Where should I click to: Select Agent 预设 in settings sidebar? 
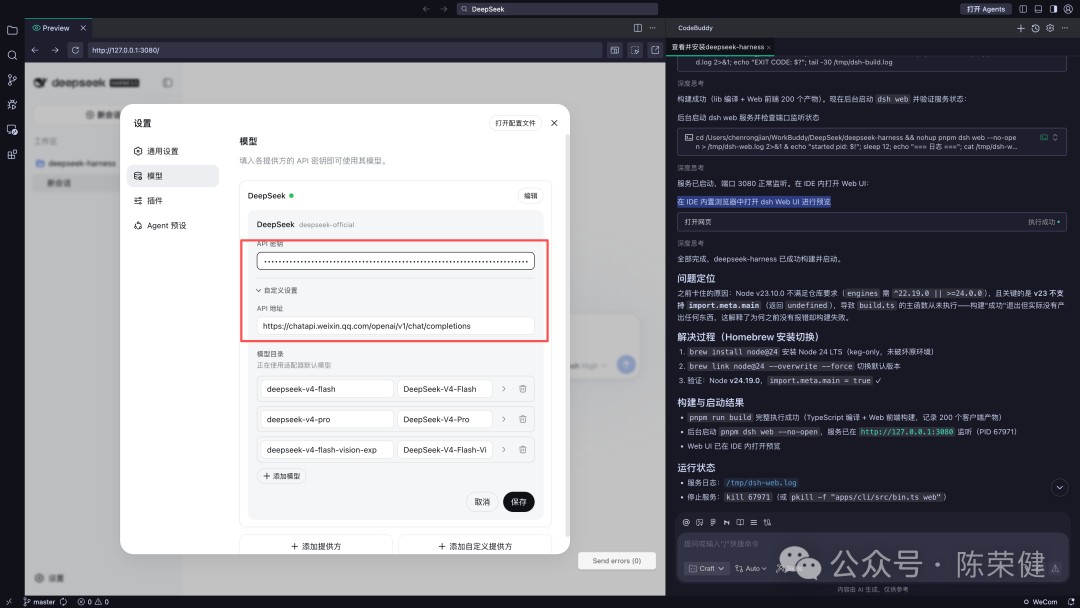tap(173, 226)
